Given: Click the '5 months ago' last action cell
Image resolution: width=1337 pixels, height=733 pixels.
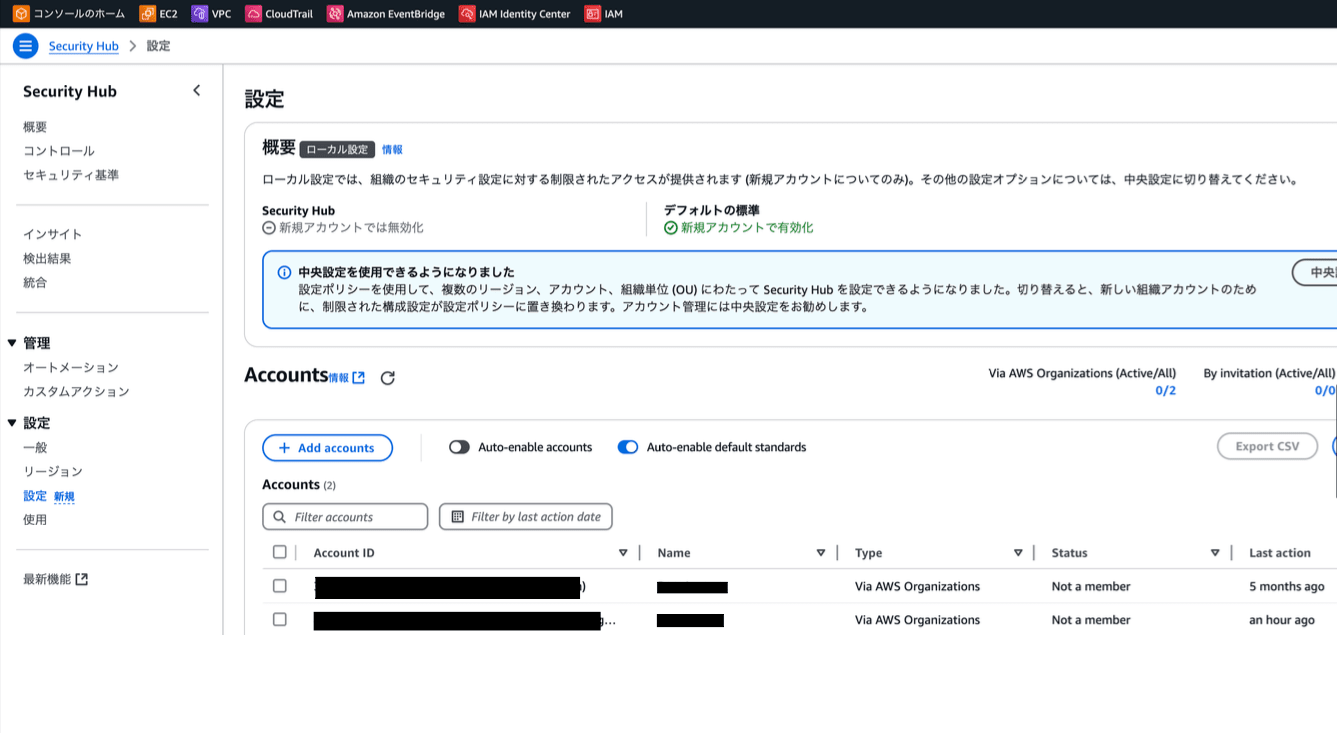Looking at the screenshot, I should point(1287,587).
